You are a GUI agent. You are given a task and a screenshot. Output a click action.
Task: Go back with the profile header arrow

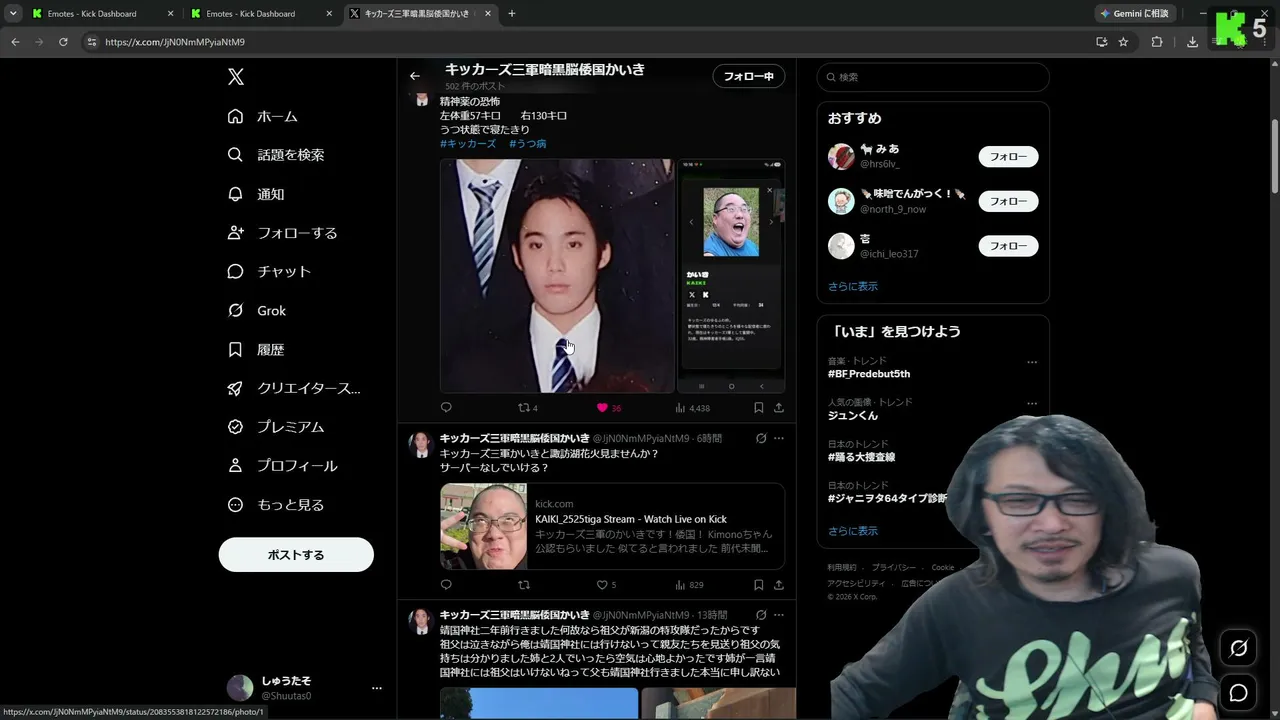415,76
